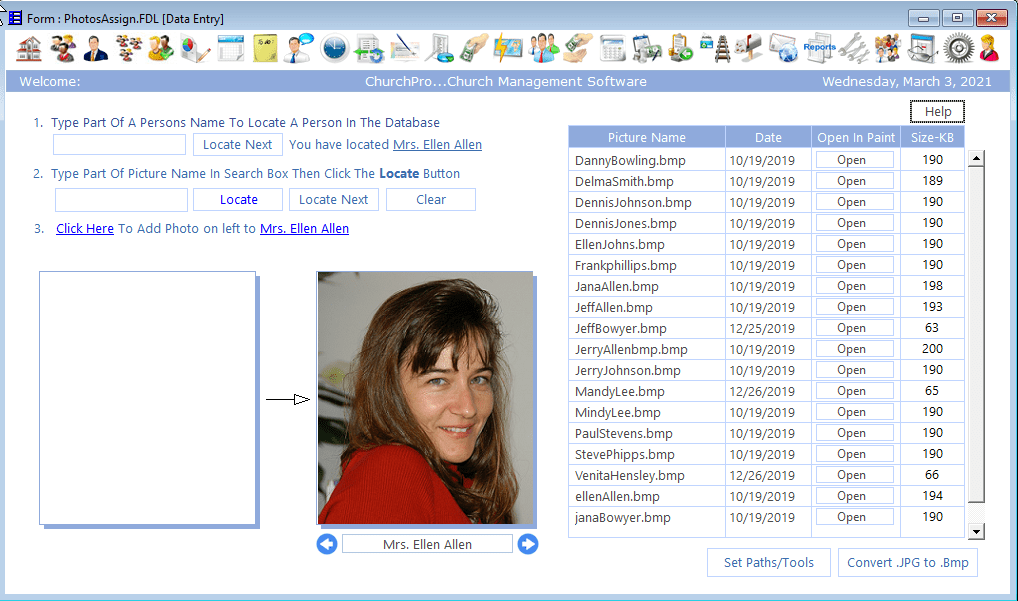The height and width of the screenshot is (601, 1018).
Task: Select the VenitaHensley.bmp picture name
Action: pos(629,475)
